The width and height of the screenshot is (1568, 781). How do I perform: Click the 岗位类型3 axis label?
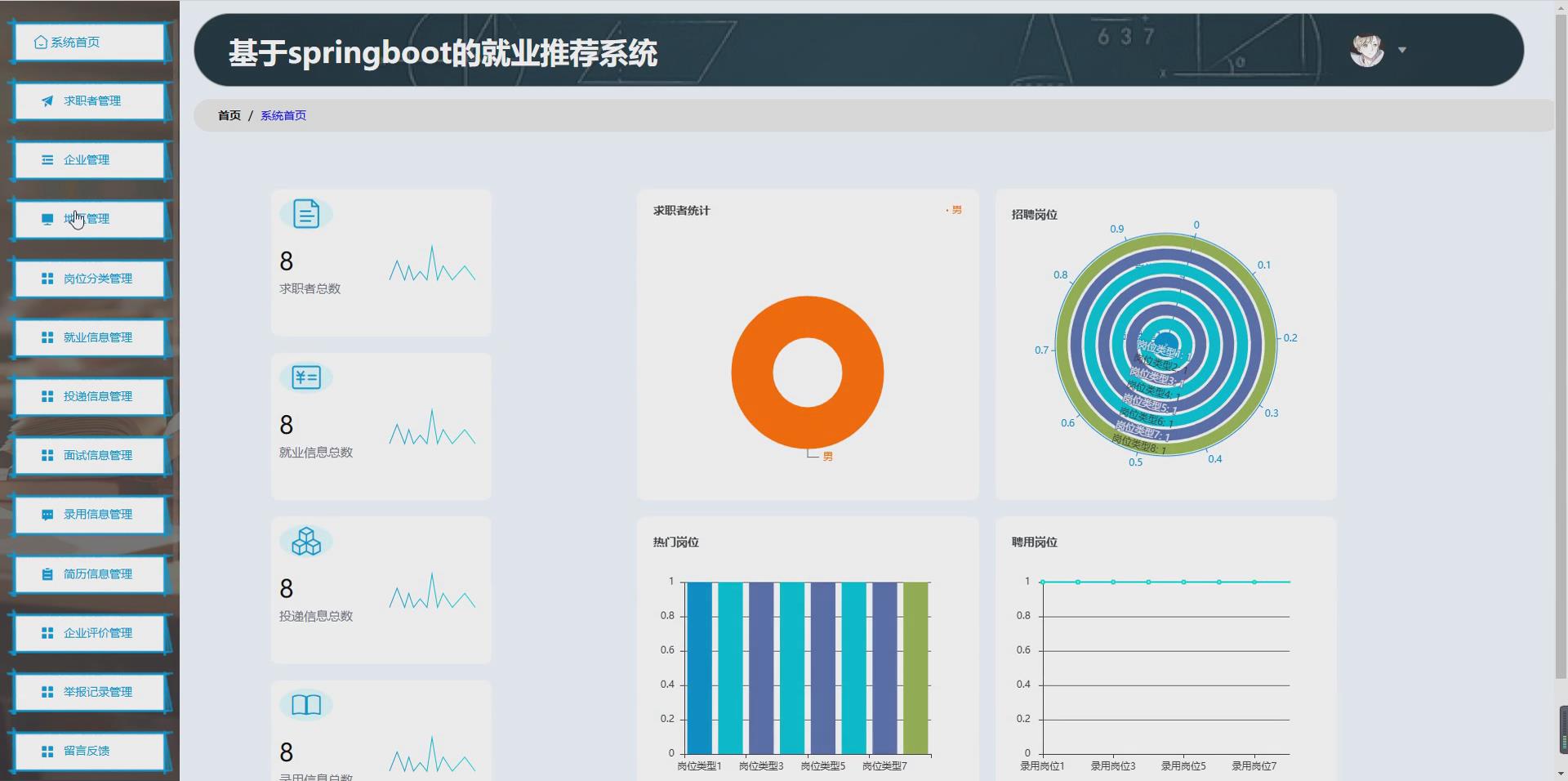pyautogui.click(x=761, y=766)
